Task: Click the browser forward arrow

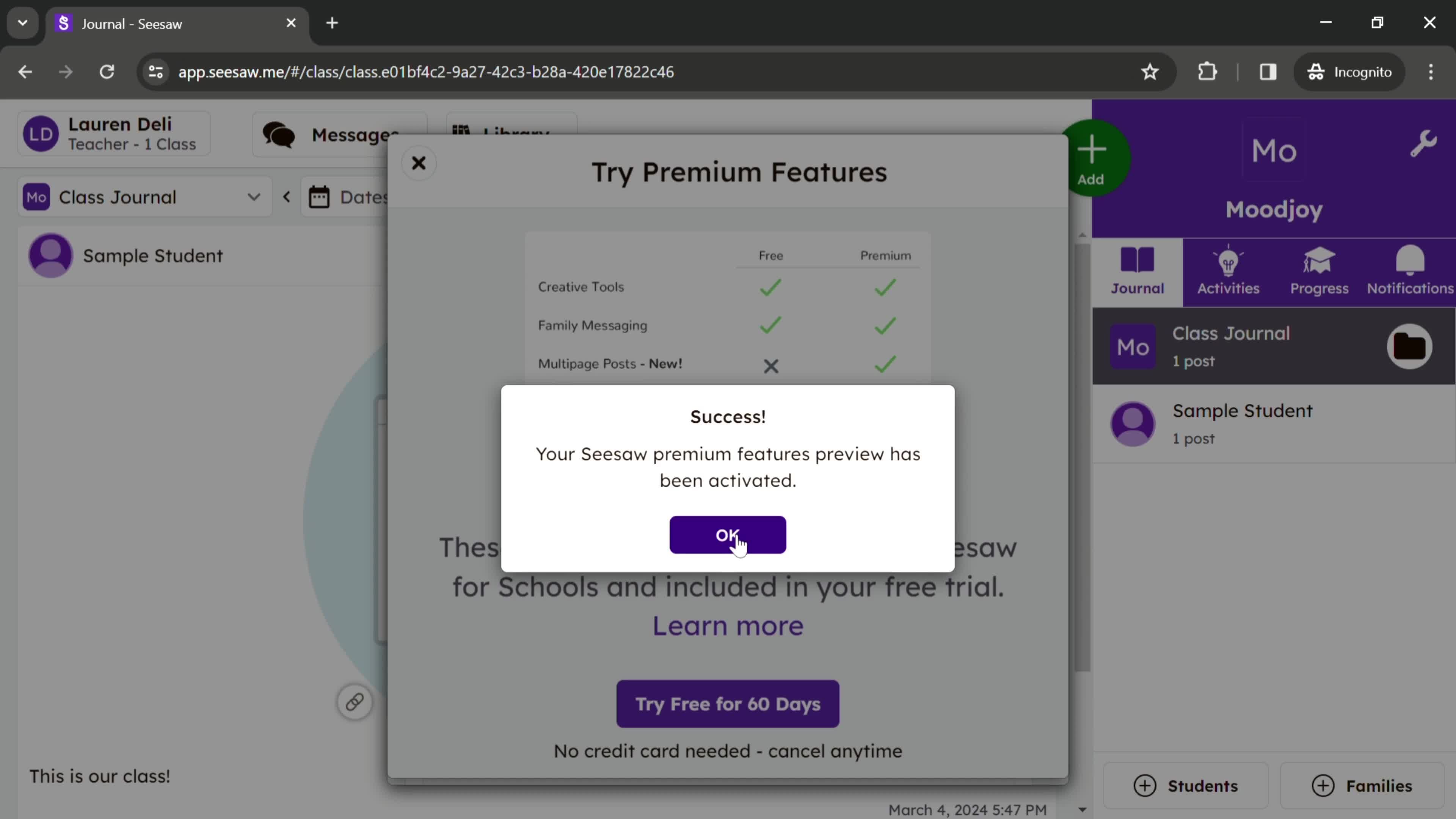Action: [x=66, y=72]
